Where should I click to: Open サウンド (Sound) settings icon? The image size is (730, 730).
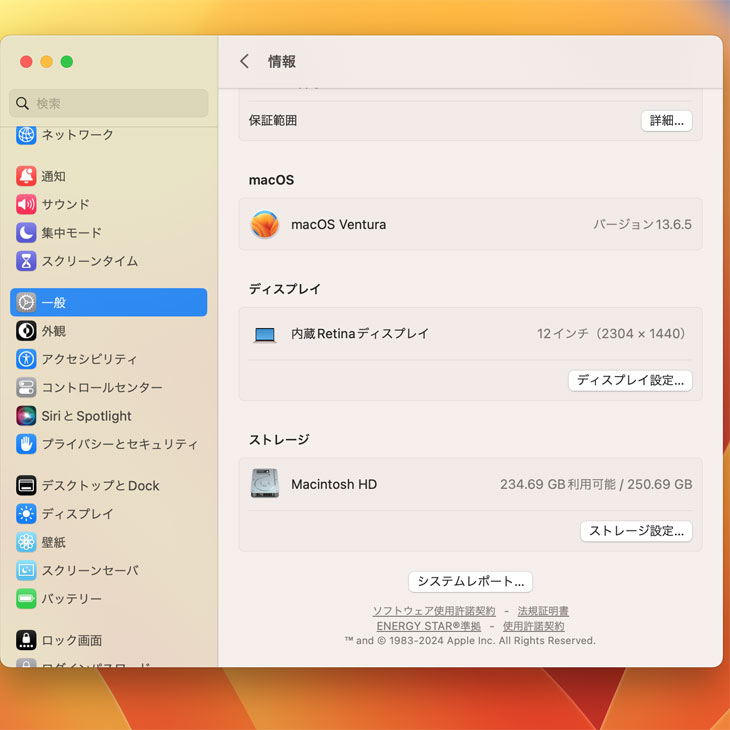[x=26, y=204]
